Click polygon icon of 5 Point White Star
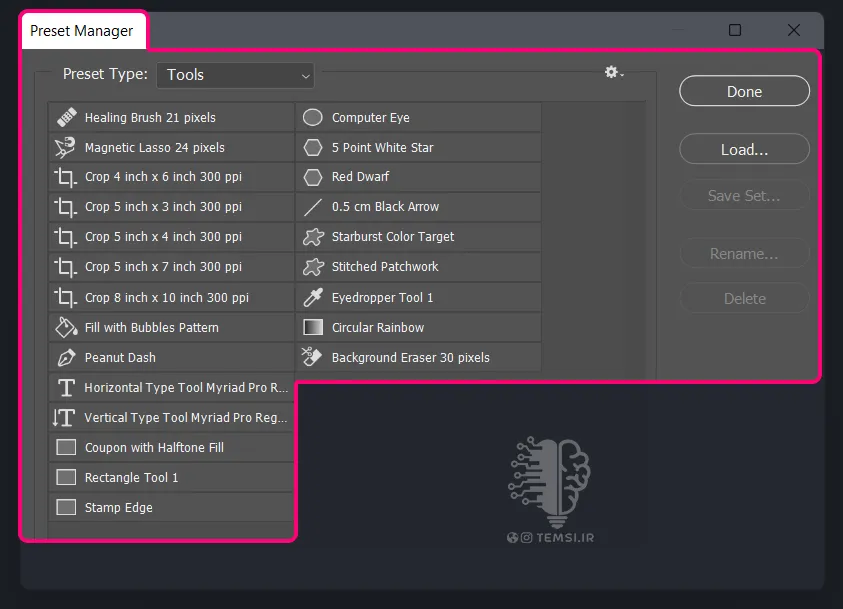 (313, 147)
